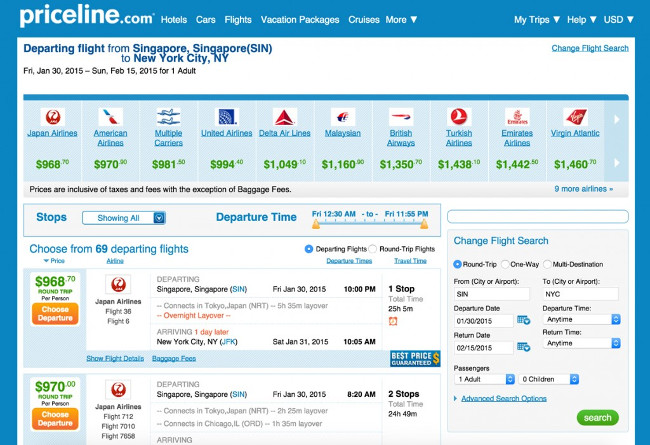
Task: Click the green search button
Action: point(597,418)
